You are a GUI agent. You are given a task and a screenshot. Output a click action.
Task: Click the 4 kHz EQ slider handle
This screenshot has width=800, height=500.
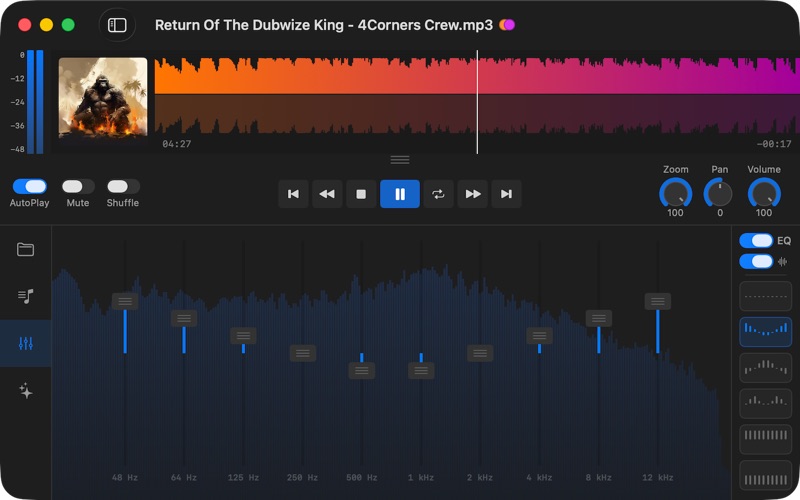tap(539, 336)
